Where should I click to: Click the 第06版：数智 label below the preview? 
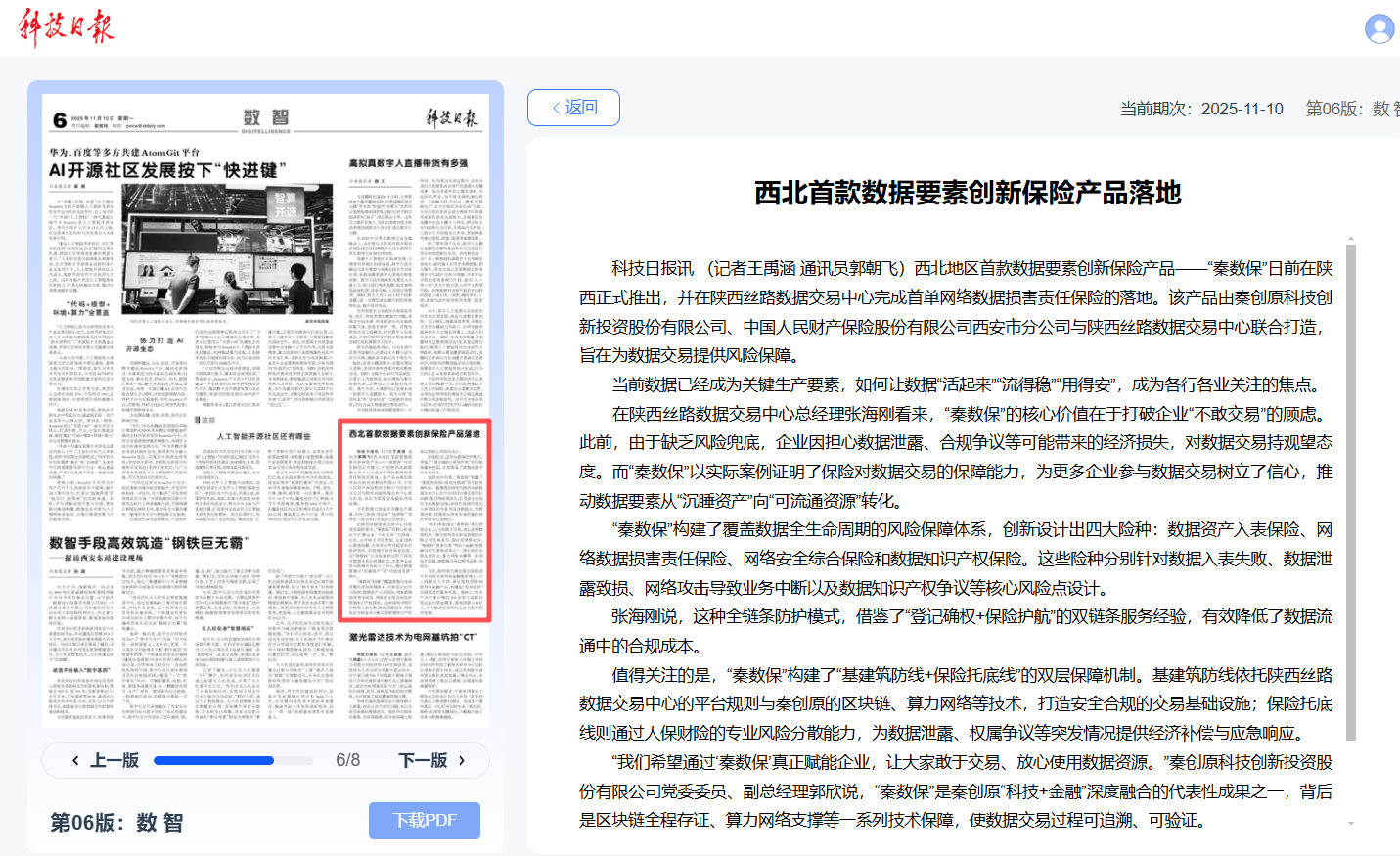pyautogui.click(x=116, y=822)
